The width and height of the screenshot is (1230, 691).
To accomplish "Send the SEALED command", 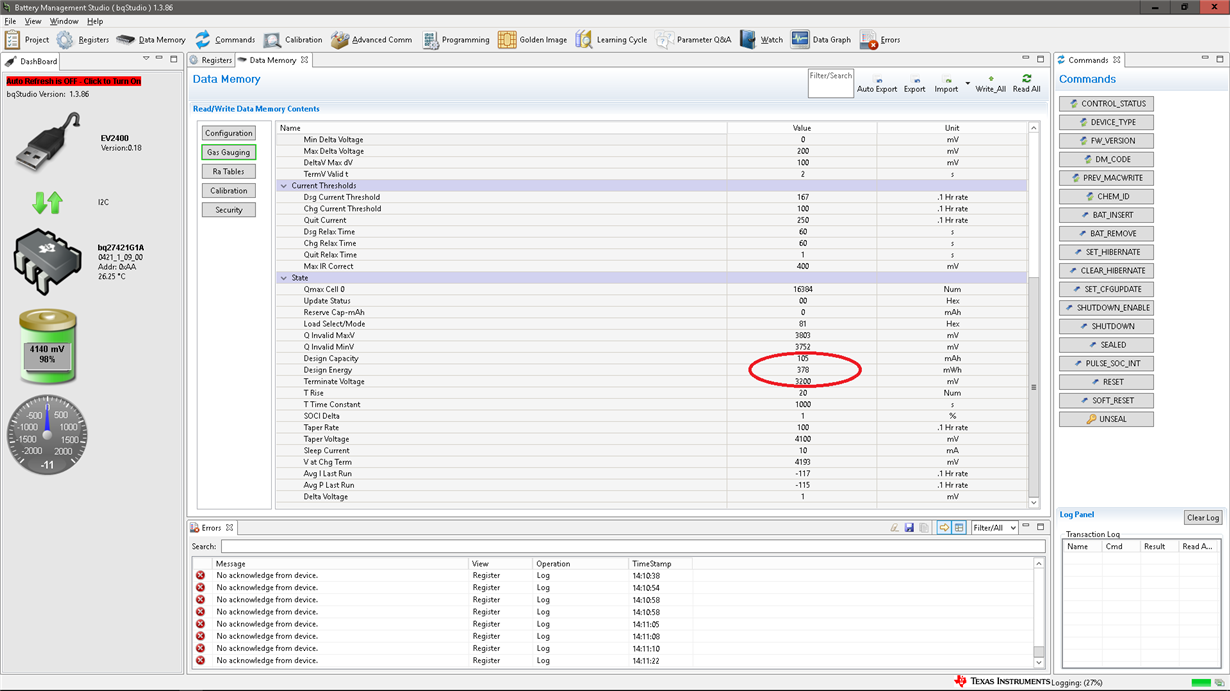I will click(1106, 345).
